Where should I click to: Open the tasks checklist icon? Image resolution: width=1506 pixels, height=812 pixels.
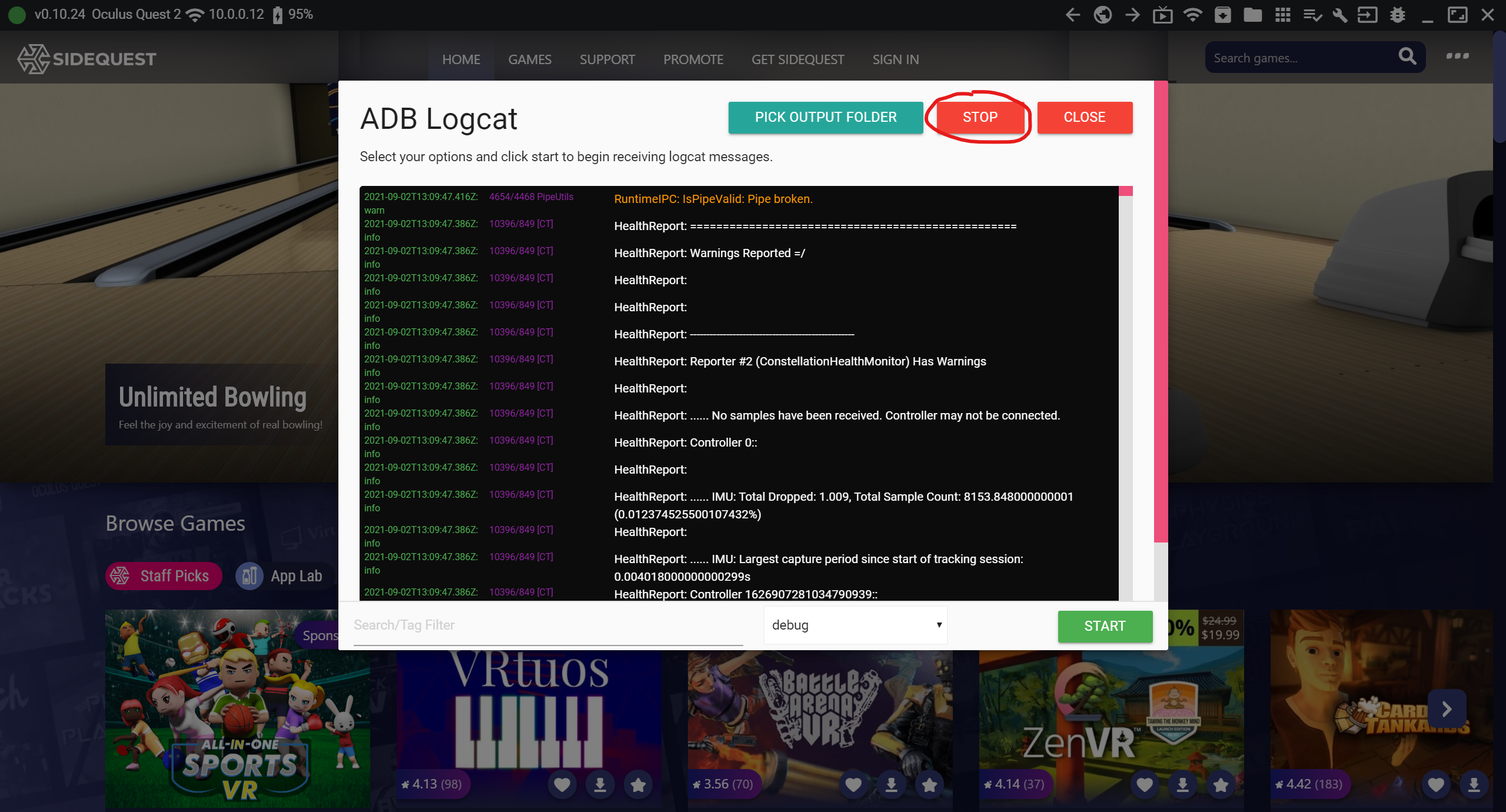pos(1312,15)
